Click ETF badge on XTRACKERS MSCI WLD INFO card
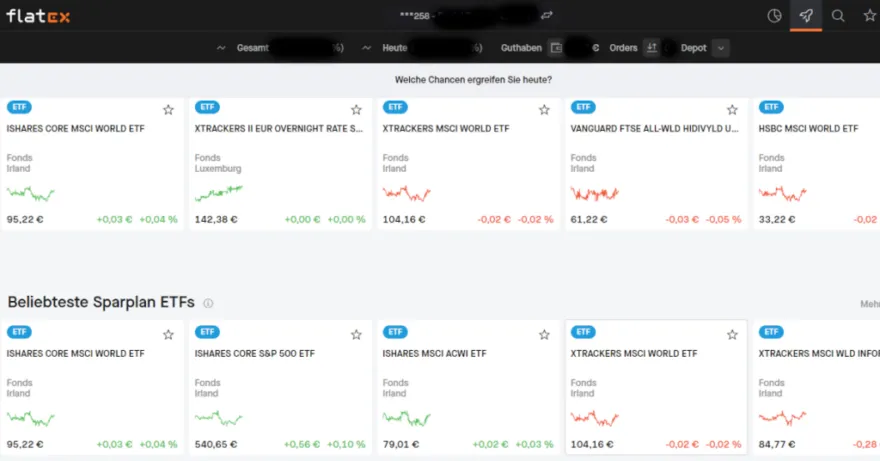Viewport: 880px width, 461px height. click(x=771, y=332)
